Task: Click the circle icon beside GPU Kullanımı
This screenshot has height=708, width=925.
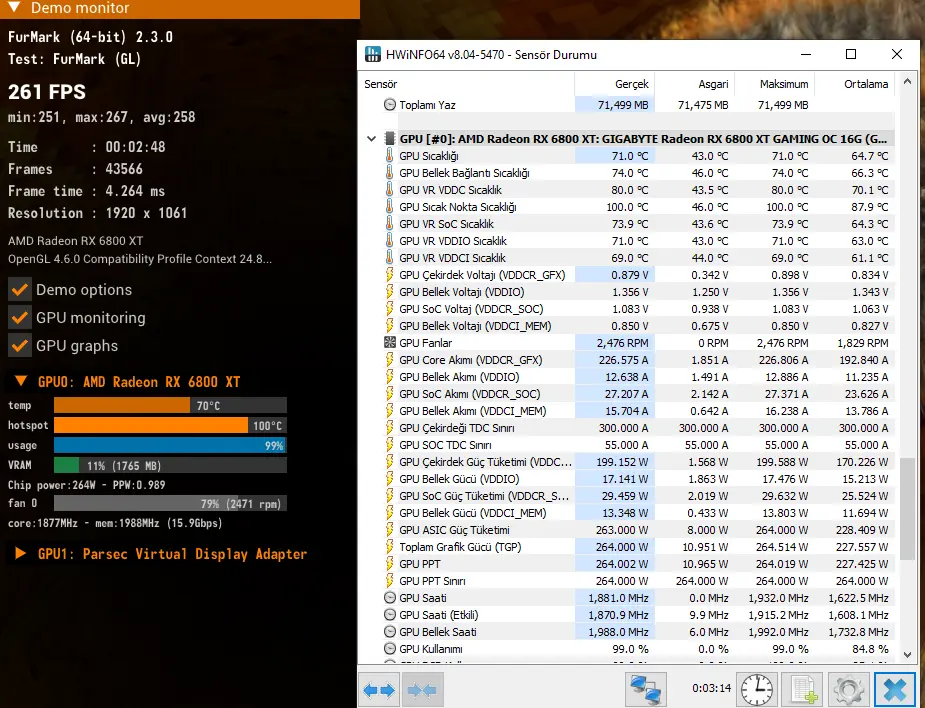Action: click(x=389, y=648)
